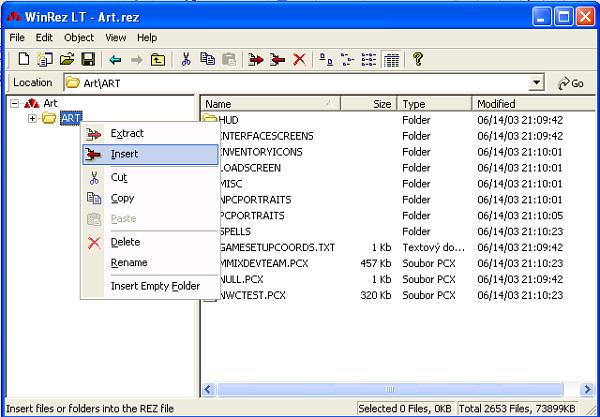Select NWCTEST.PCX file
600x417 pixels.
(x=398, y=295)
